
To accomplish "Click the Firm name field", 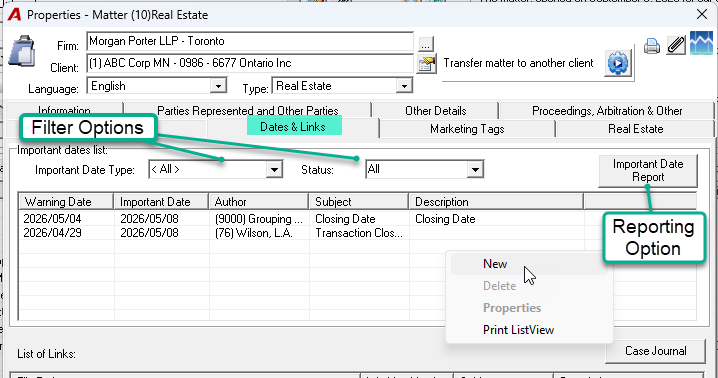I will click(x=250, y=41).
